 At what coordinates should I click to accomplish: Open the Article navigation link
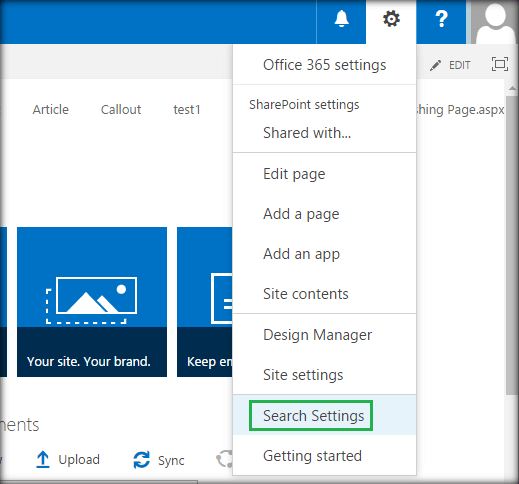(51, 109)
